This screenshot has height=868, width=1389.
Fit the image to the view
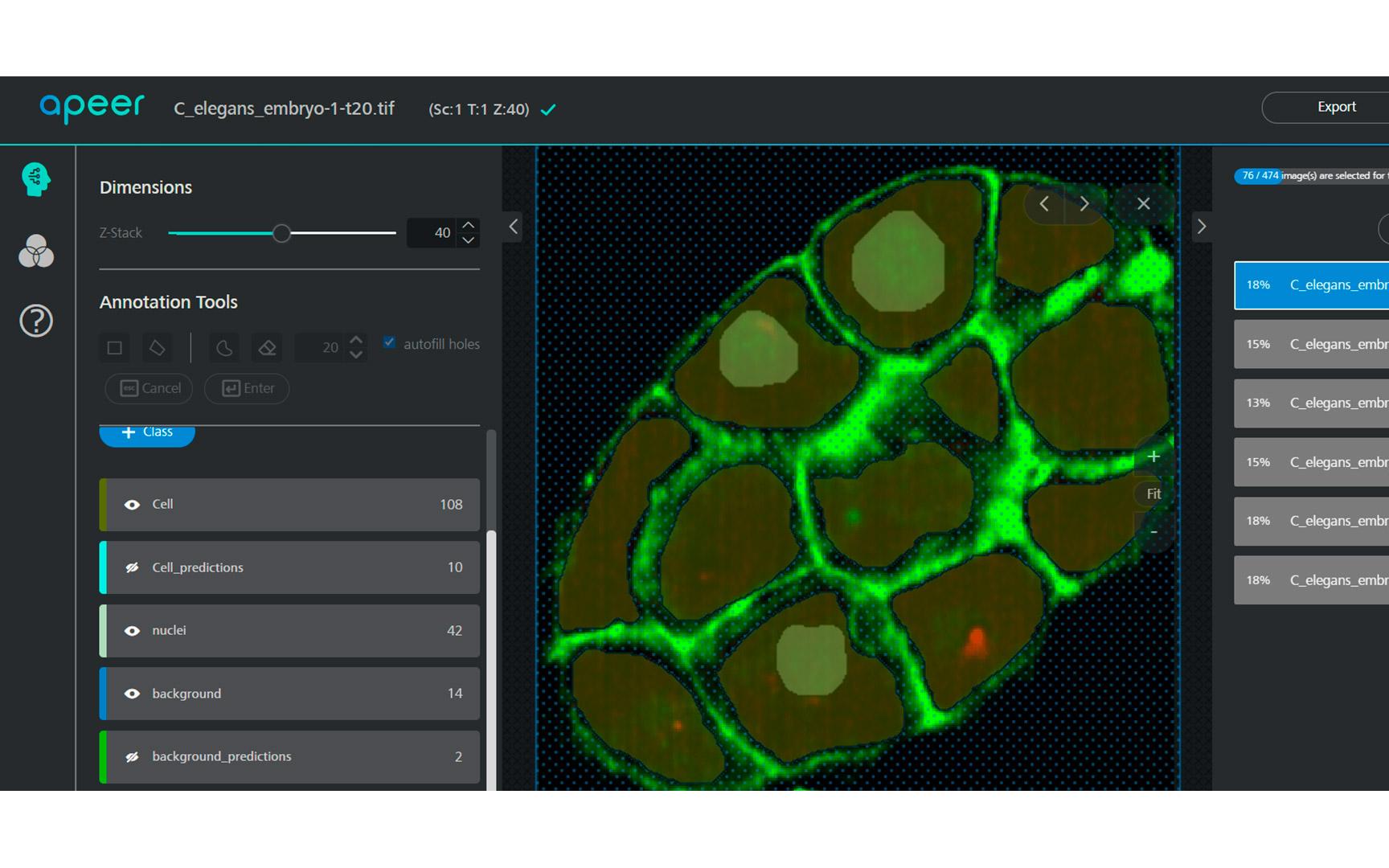1153,494
